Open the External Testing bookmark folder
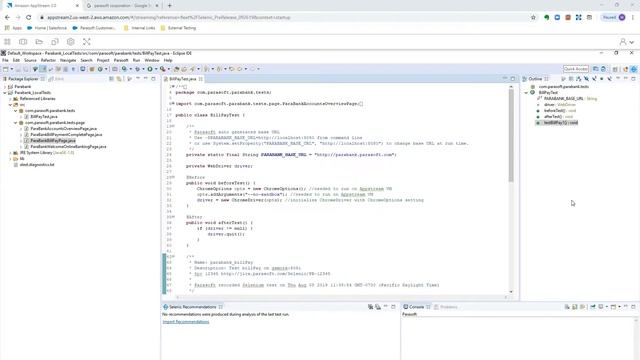This screenshot has width=640, height=360. coord(178,28)
